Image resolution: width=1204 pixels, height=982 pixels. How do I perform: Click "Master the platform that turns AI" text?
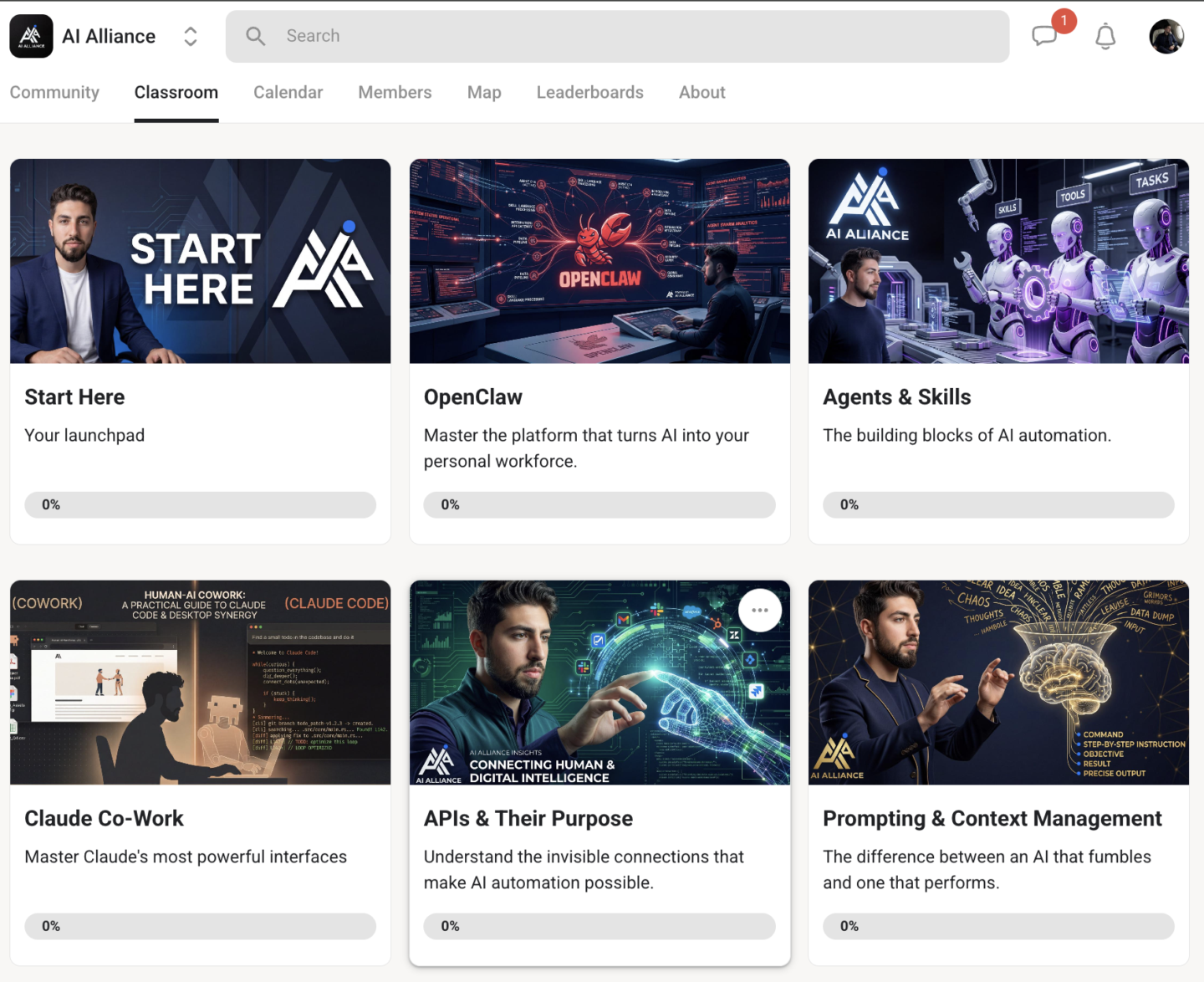click(x=586, y=448)
